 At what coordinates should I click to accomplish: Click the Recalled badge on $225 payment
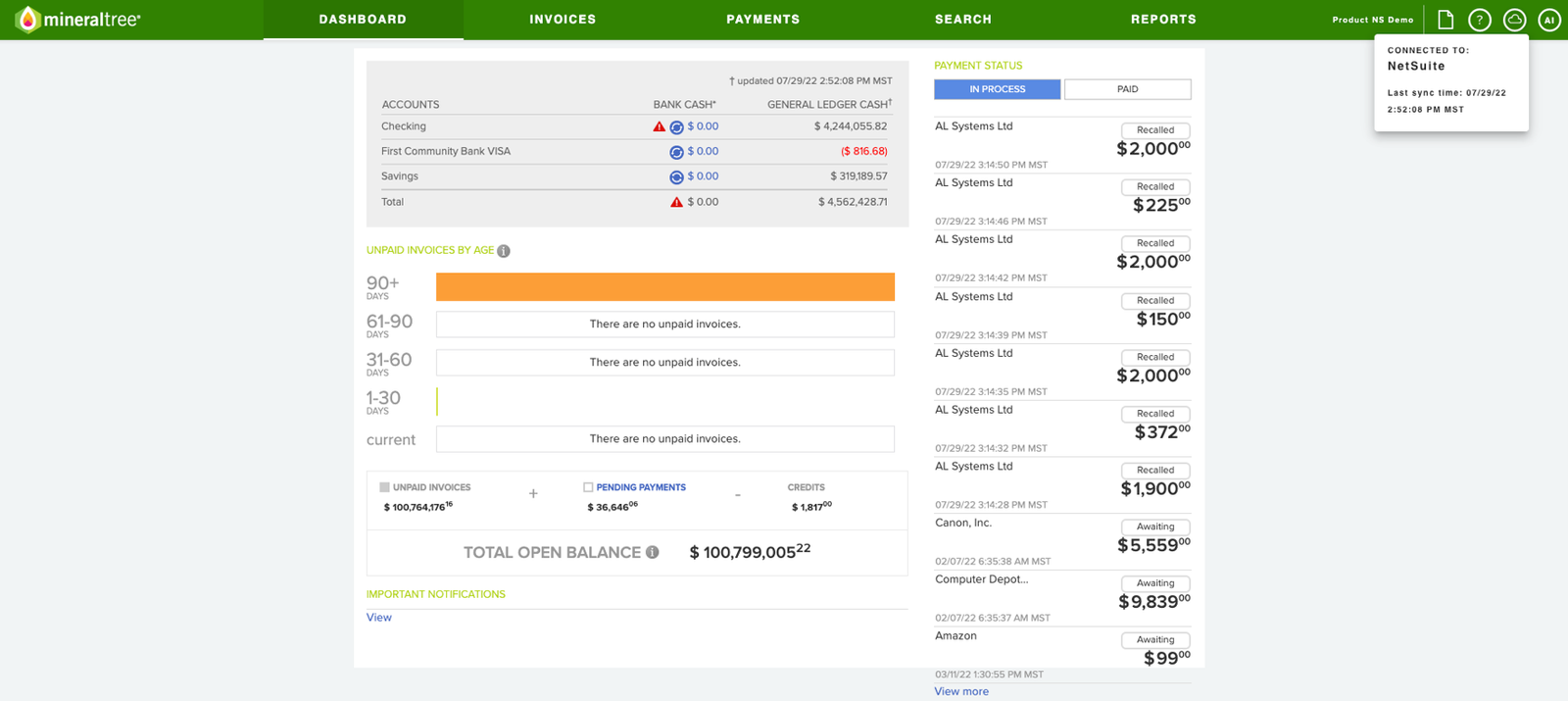[1155, 187]
